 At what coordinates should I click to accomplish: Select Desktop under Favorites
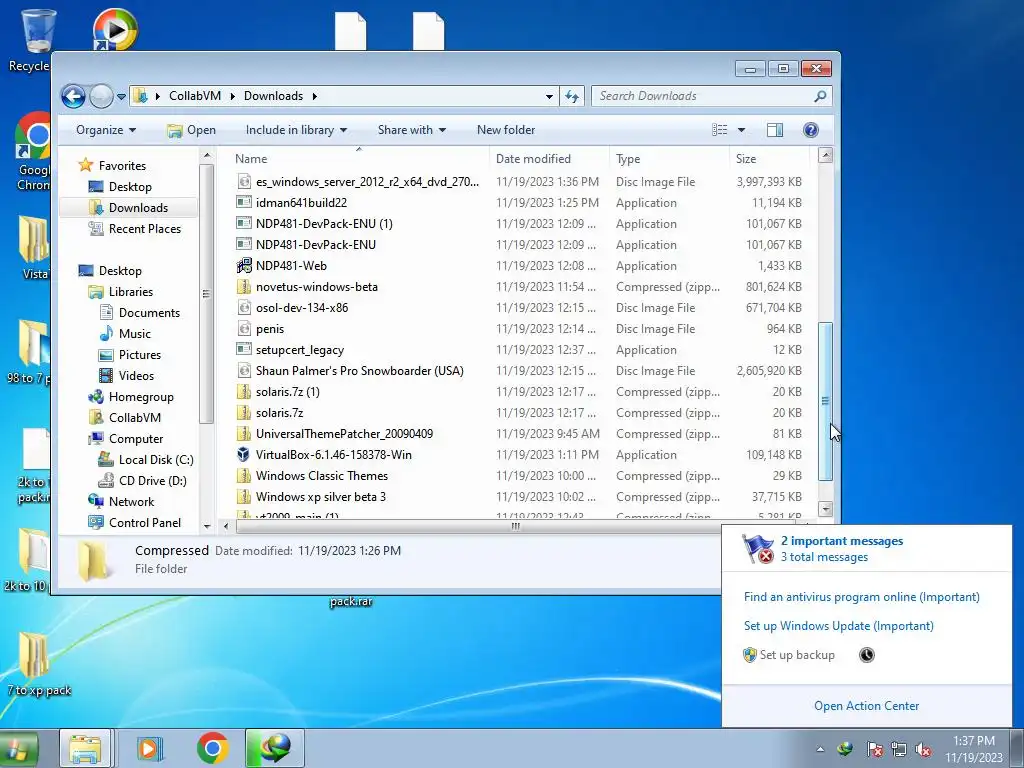coord(130,187)
